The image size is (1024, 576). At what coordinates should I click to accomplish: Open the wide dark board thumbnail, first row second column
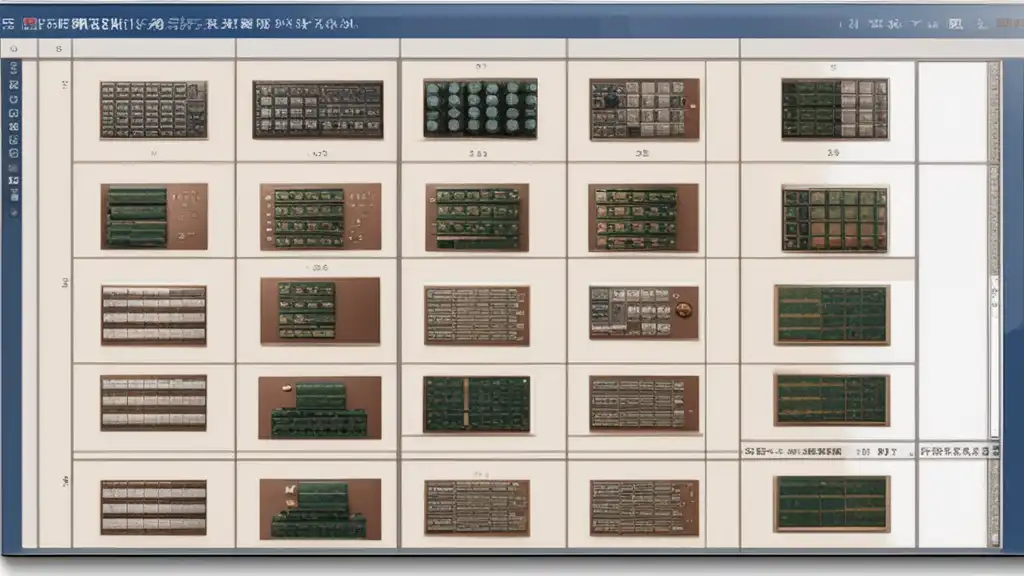click(318, 110)
